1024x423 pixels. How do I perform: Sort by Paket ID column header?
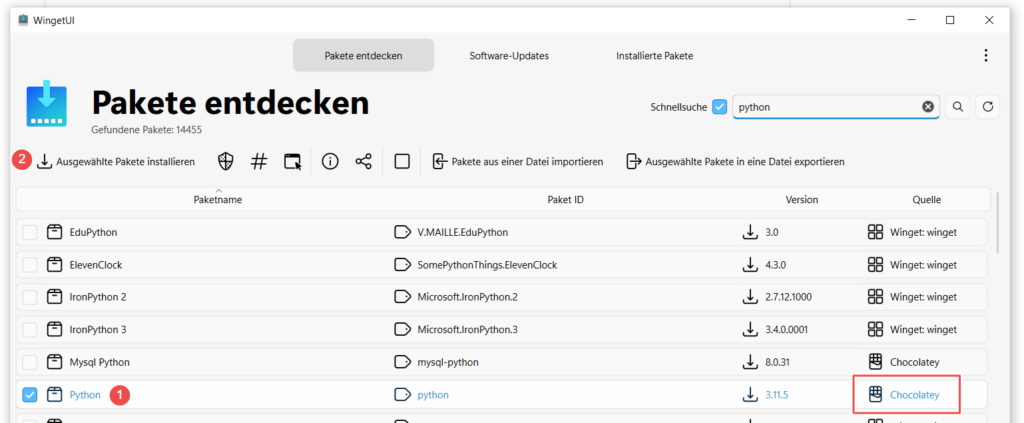[x=565, y=200]
